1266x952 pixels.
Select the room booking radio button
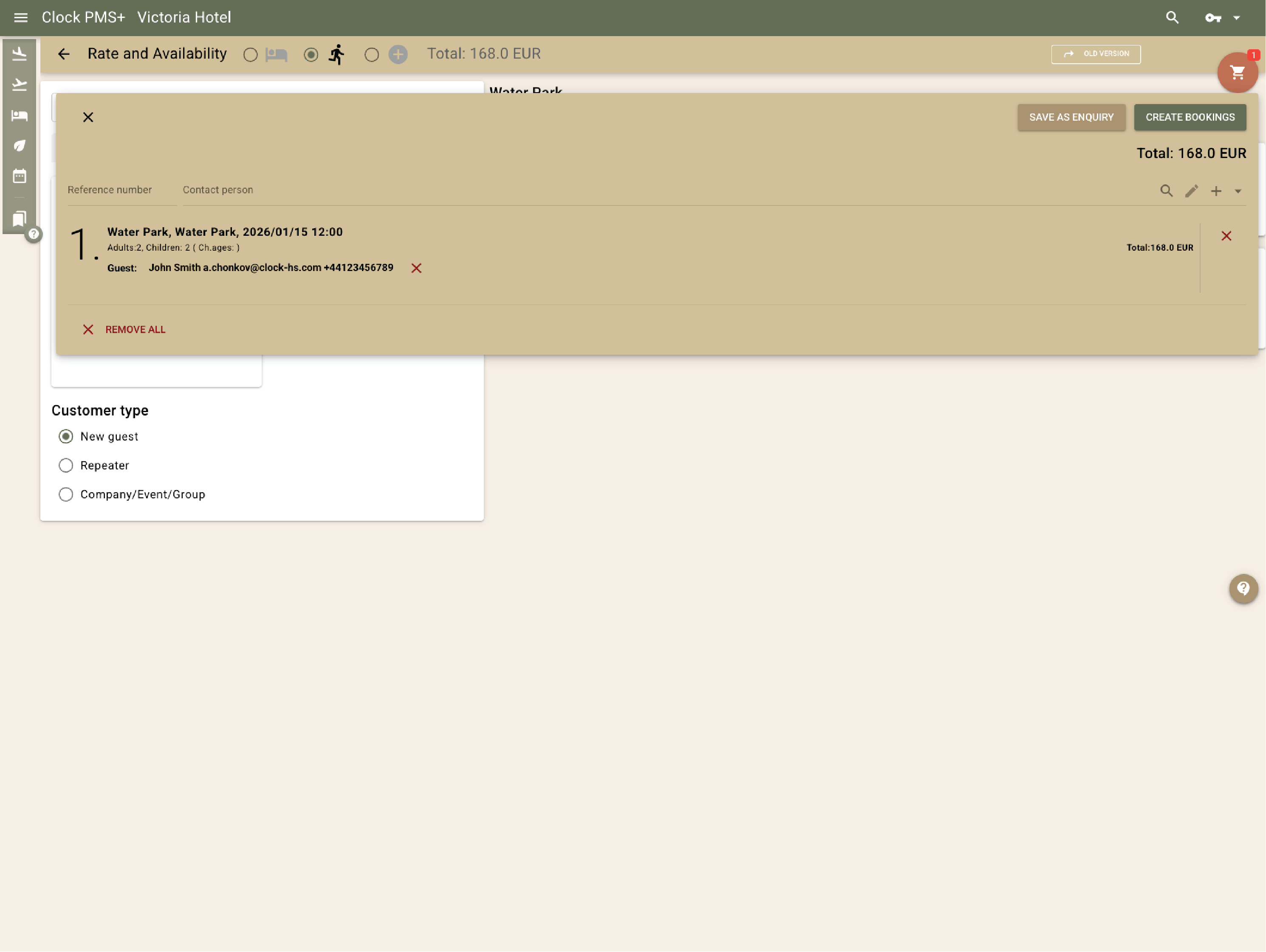pos(250,55)
